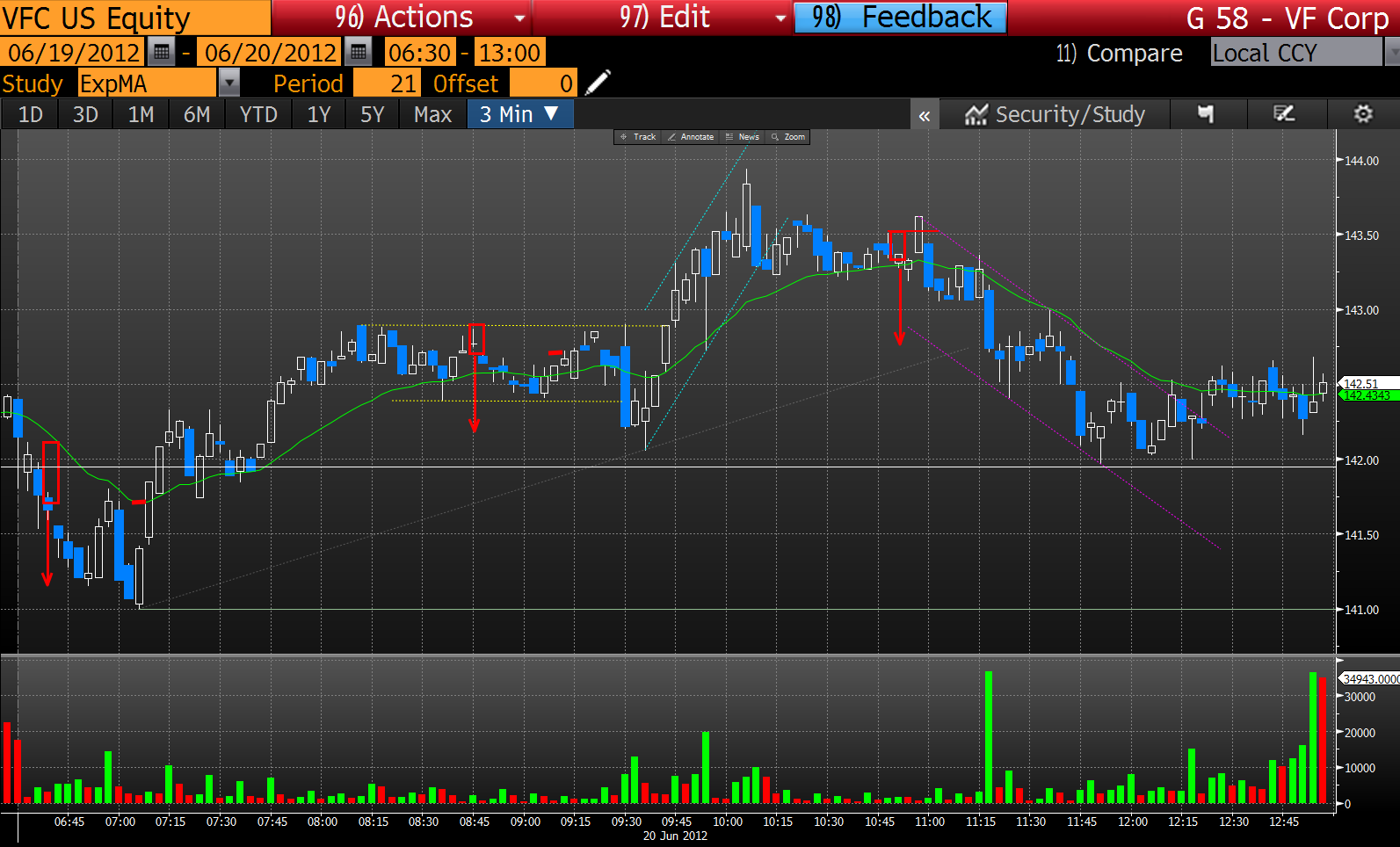The image size is (1400, 847).
Task: Edit the end date 06/20/2012 field
Action: click(x=270, y=53)
